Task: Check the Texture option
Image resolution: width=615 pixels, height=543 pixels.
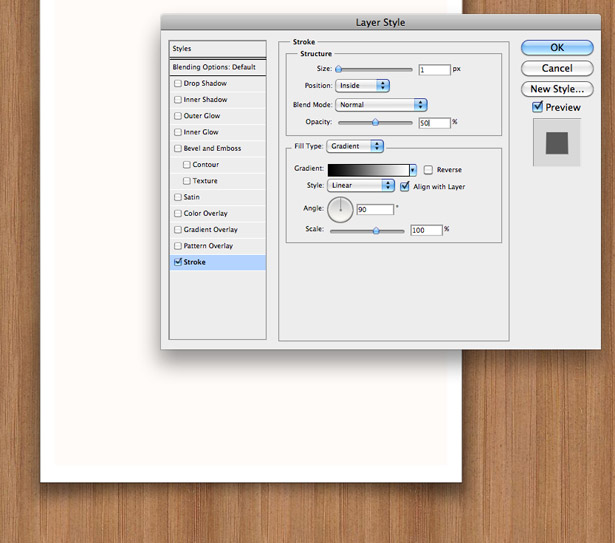Action: (187, 181)
